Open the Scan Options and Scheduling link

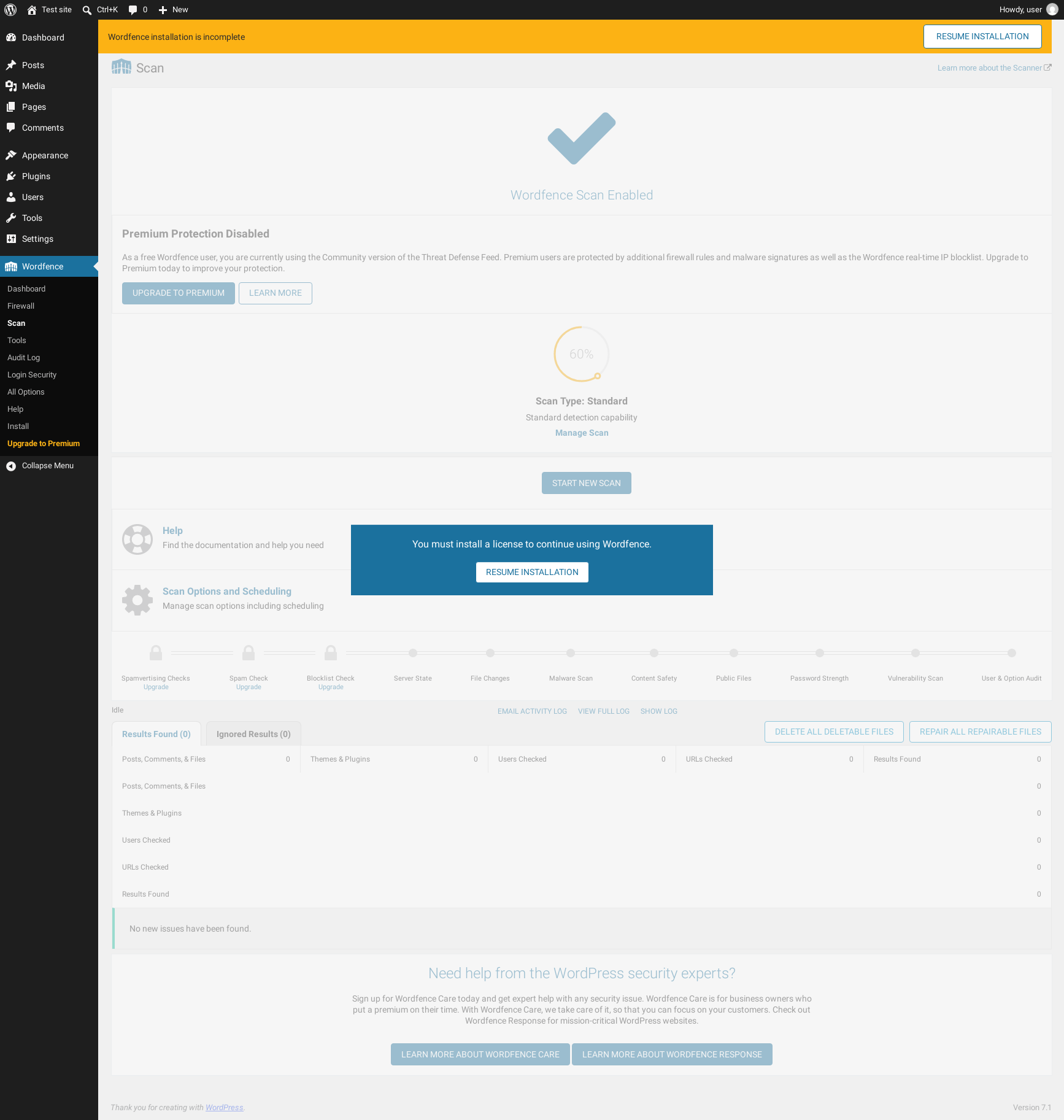point(227,591)
